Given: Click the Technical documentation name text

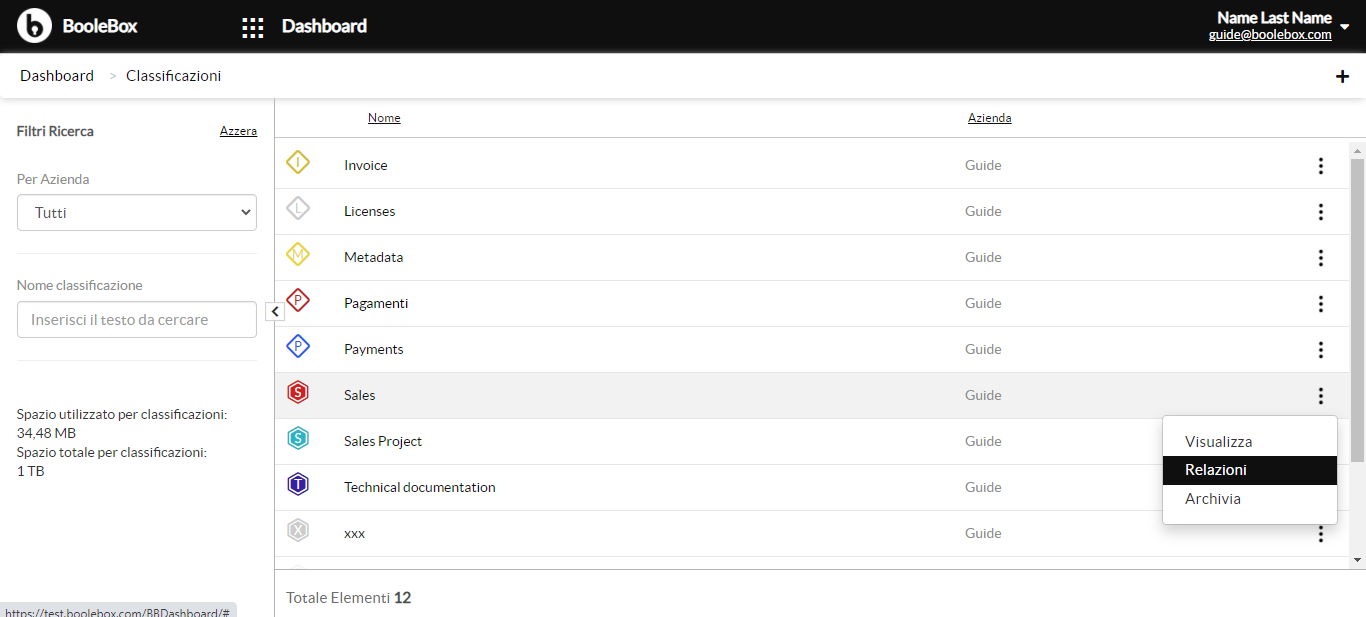Looking at the screenshot, I should (x=420, y=488).
